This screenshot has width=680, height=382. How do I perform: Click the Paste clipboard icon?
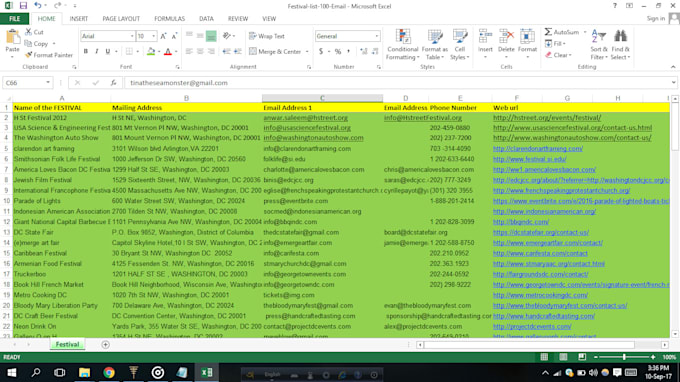(x=13, y=37)
